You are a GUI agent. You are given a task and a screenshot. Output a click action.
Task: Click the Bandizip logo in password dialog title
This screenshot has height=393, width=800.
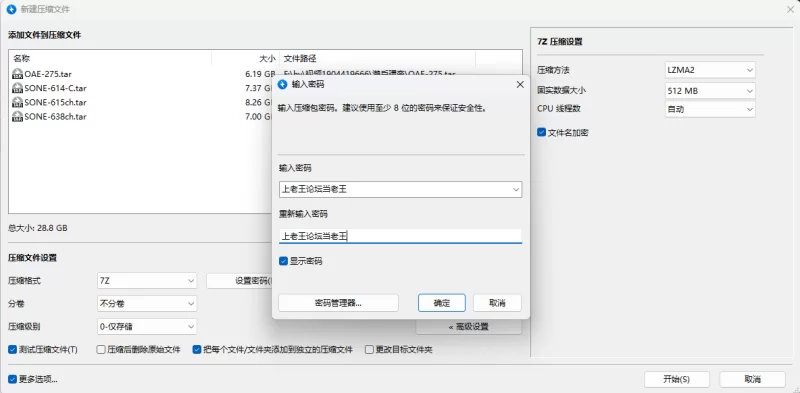point(282,85)
